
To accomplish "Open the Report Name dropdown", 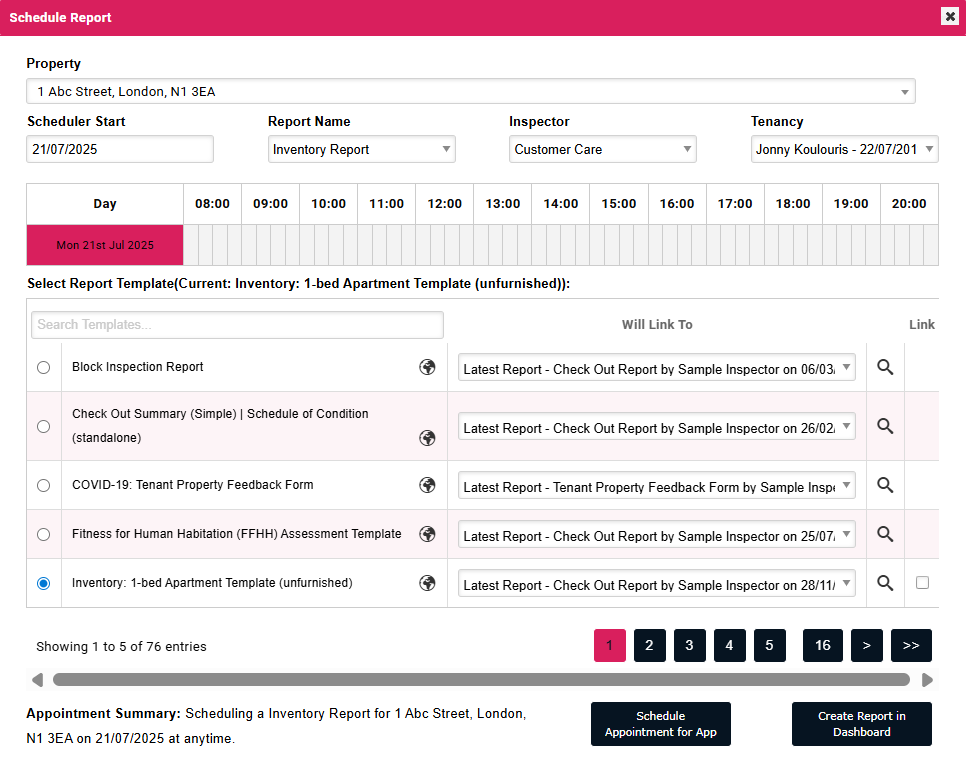I will pyautogui.click(x=361, y=149).
